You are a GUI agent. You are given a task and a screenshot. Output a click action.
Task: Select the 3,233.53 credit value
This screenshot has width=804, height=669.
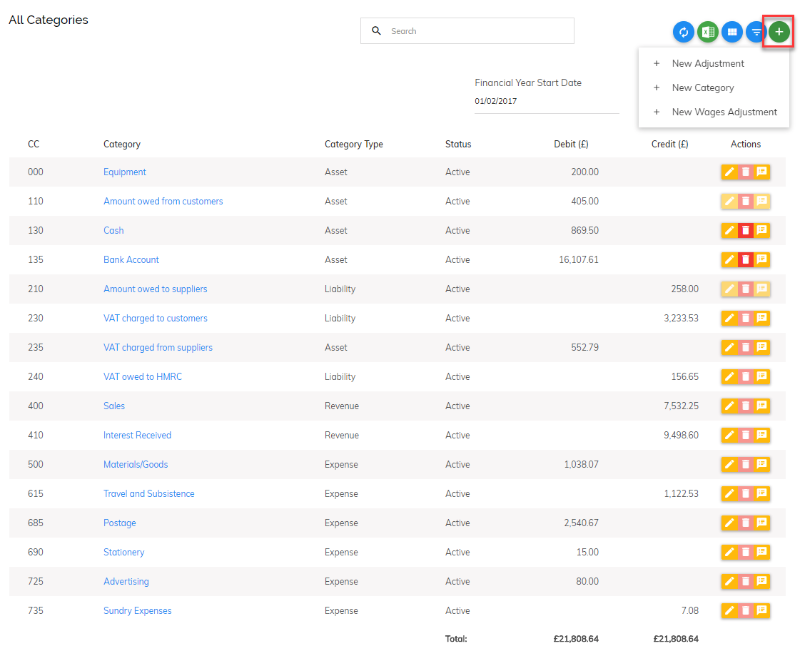tap(681, 318)
